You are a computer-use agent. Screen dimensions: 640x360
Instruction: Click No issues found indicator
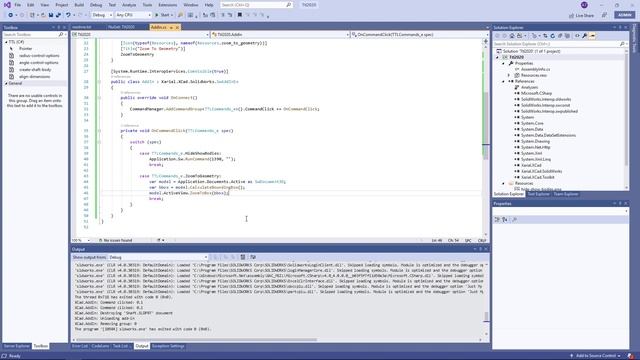(115, 240)
